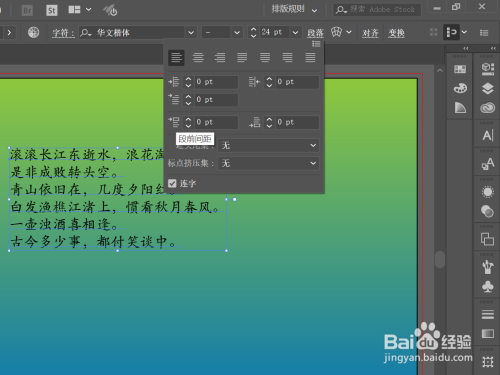Open the Transparency panel icon
The width and height of the screenshot is (500, 375).
(488, 211)
